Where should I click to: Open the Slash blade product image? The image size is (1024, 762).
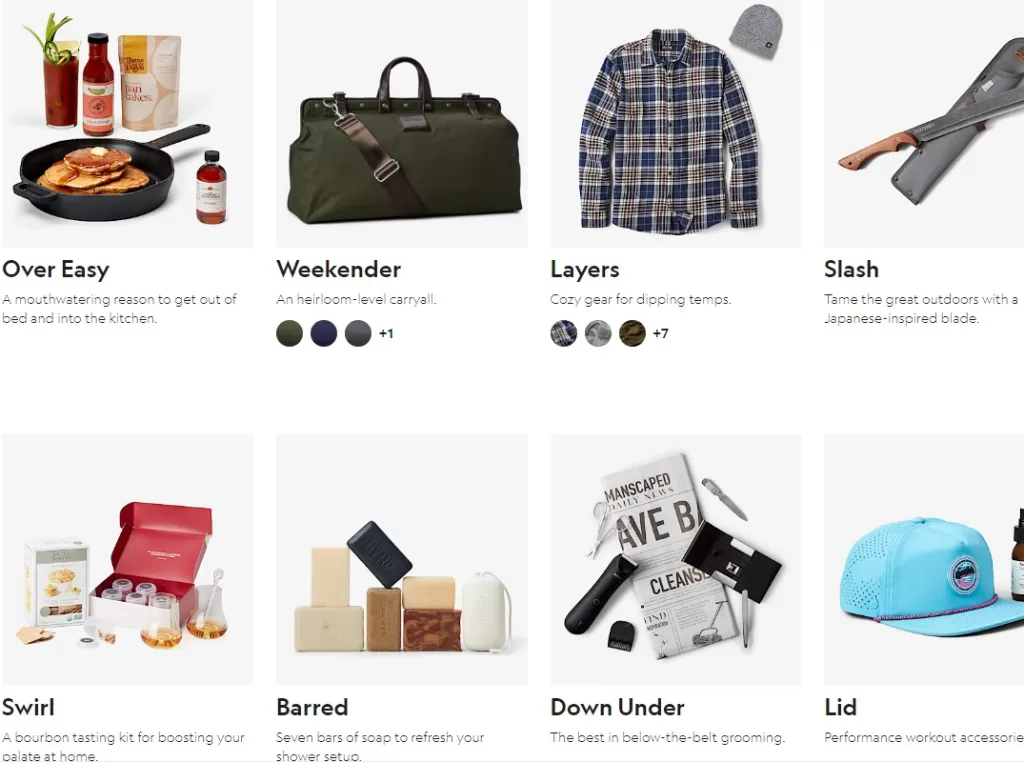coord(924,123)
